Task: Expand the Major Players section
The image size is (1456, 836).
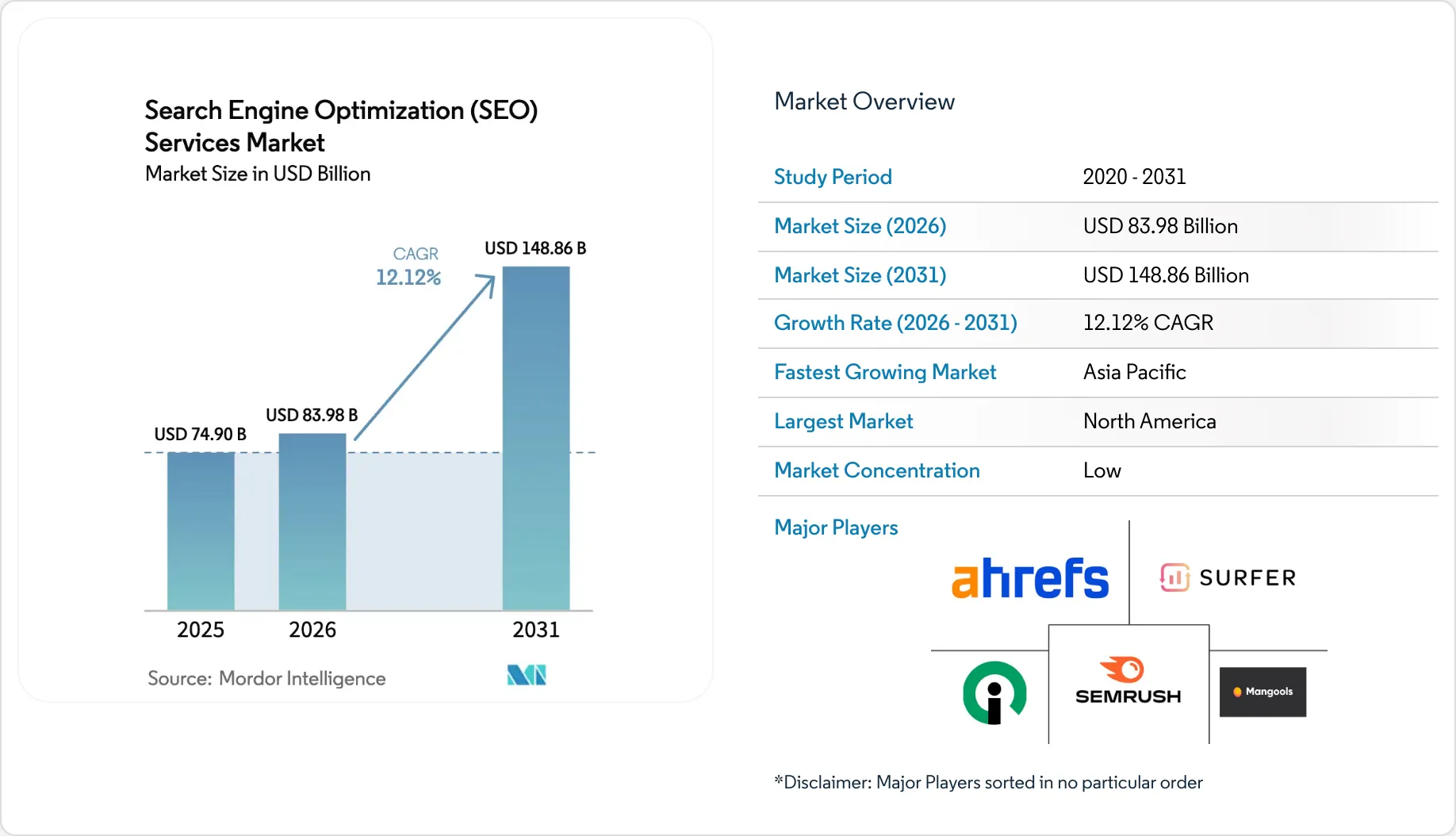Action: [835, 527]
